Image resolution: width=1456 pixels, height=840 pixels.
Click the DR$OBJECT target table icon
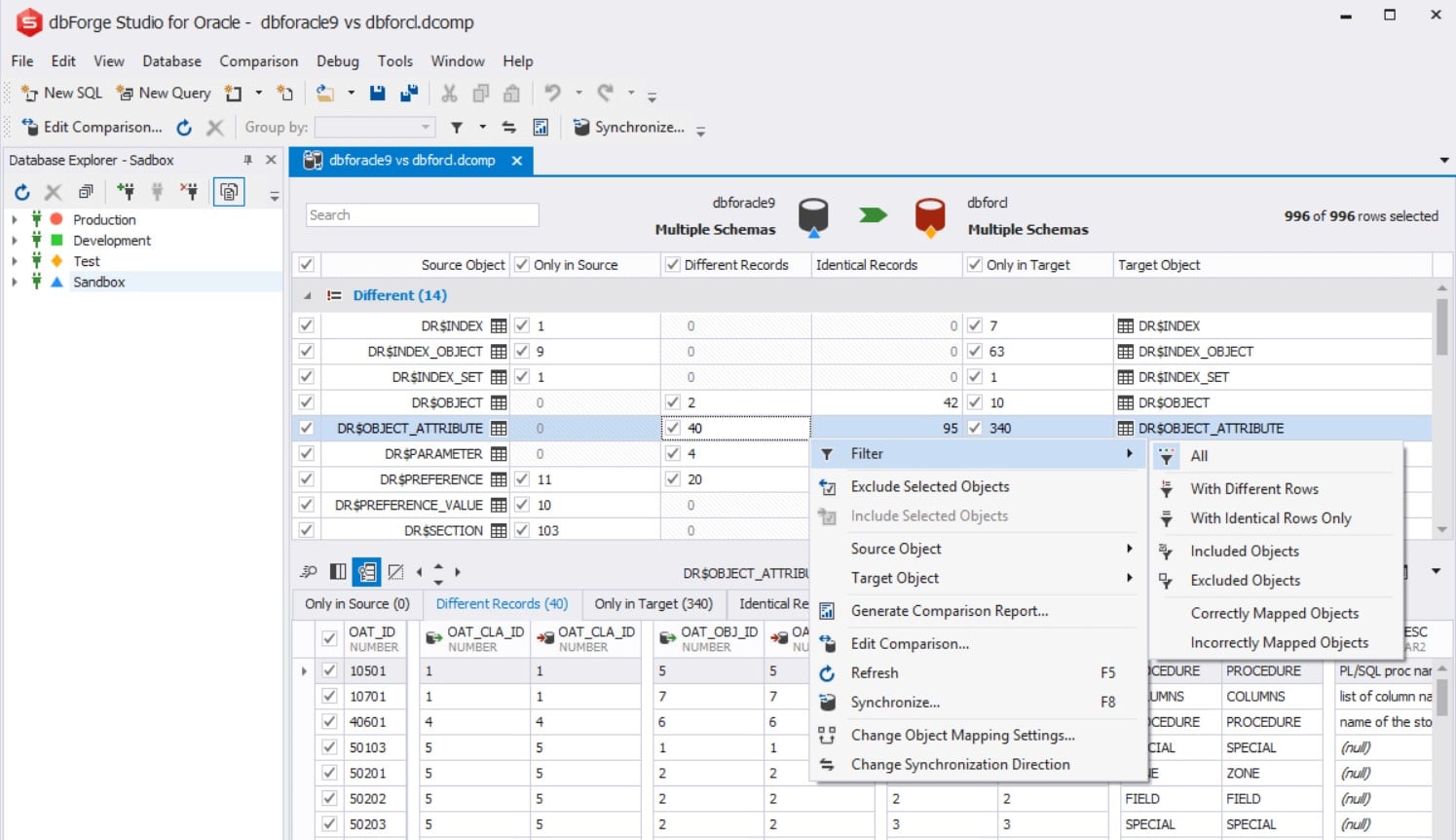click(1126, 402)
